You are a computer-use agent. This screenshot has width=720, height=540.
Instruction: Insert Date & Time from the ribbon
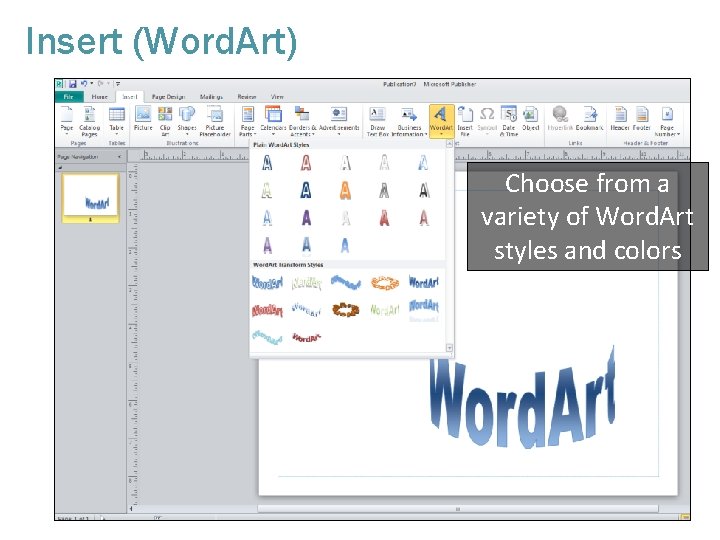click(509, 121)
